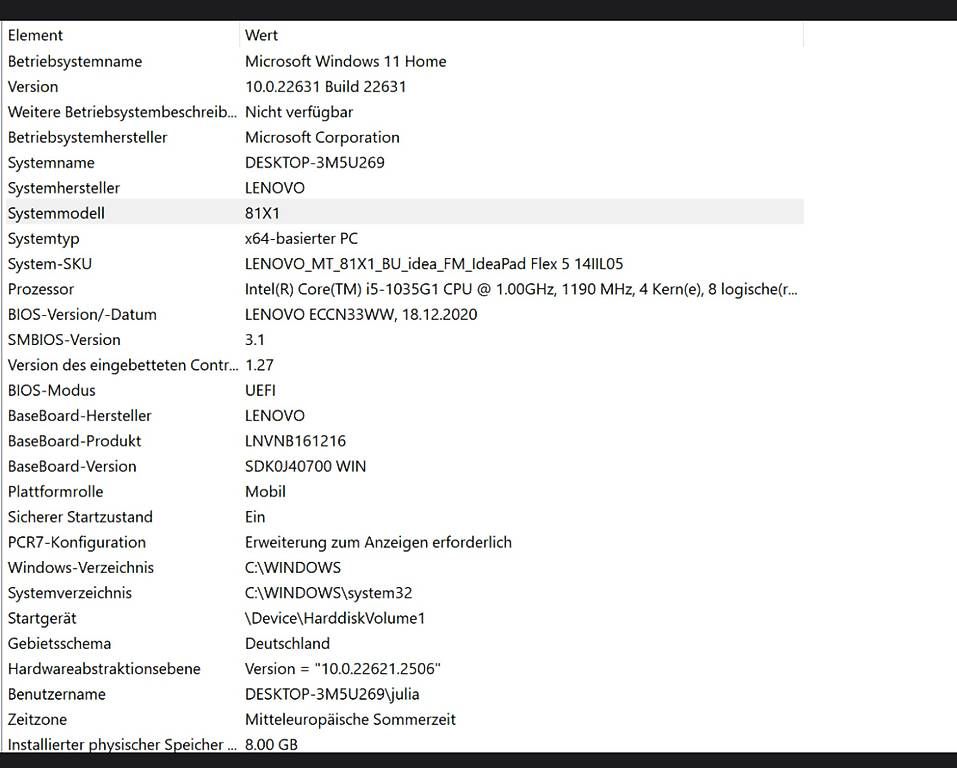Select Gebietsschema value Deutschland

[287, 644]
